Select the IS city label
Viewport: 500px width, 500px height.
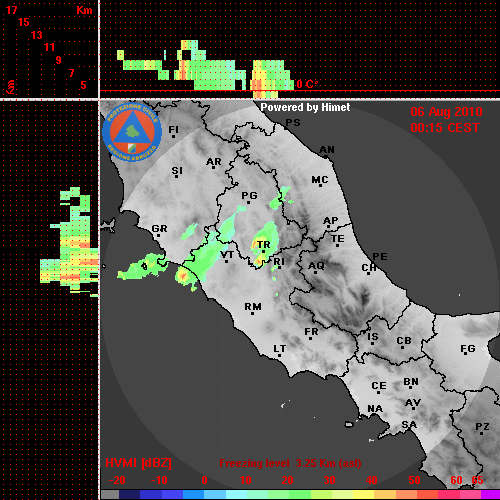[x=373, y=337]
